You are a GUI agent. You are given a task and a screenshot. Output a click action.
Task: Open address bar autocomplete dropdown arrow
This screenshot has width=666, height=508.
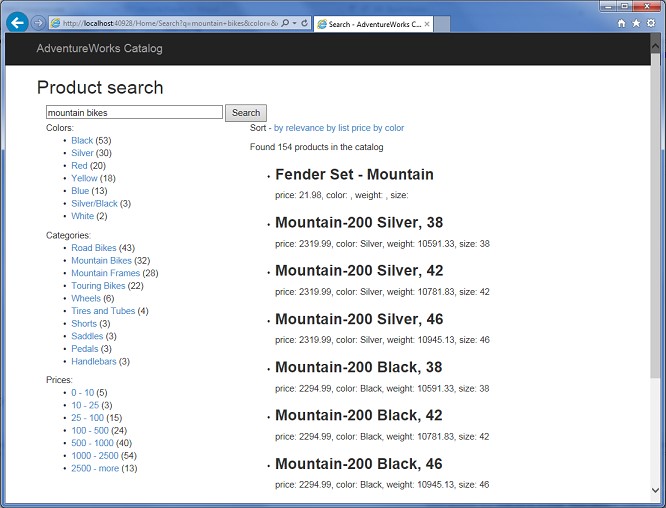coord(294,23)
